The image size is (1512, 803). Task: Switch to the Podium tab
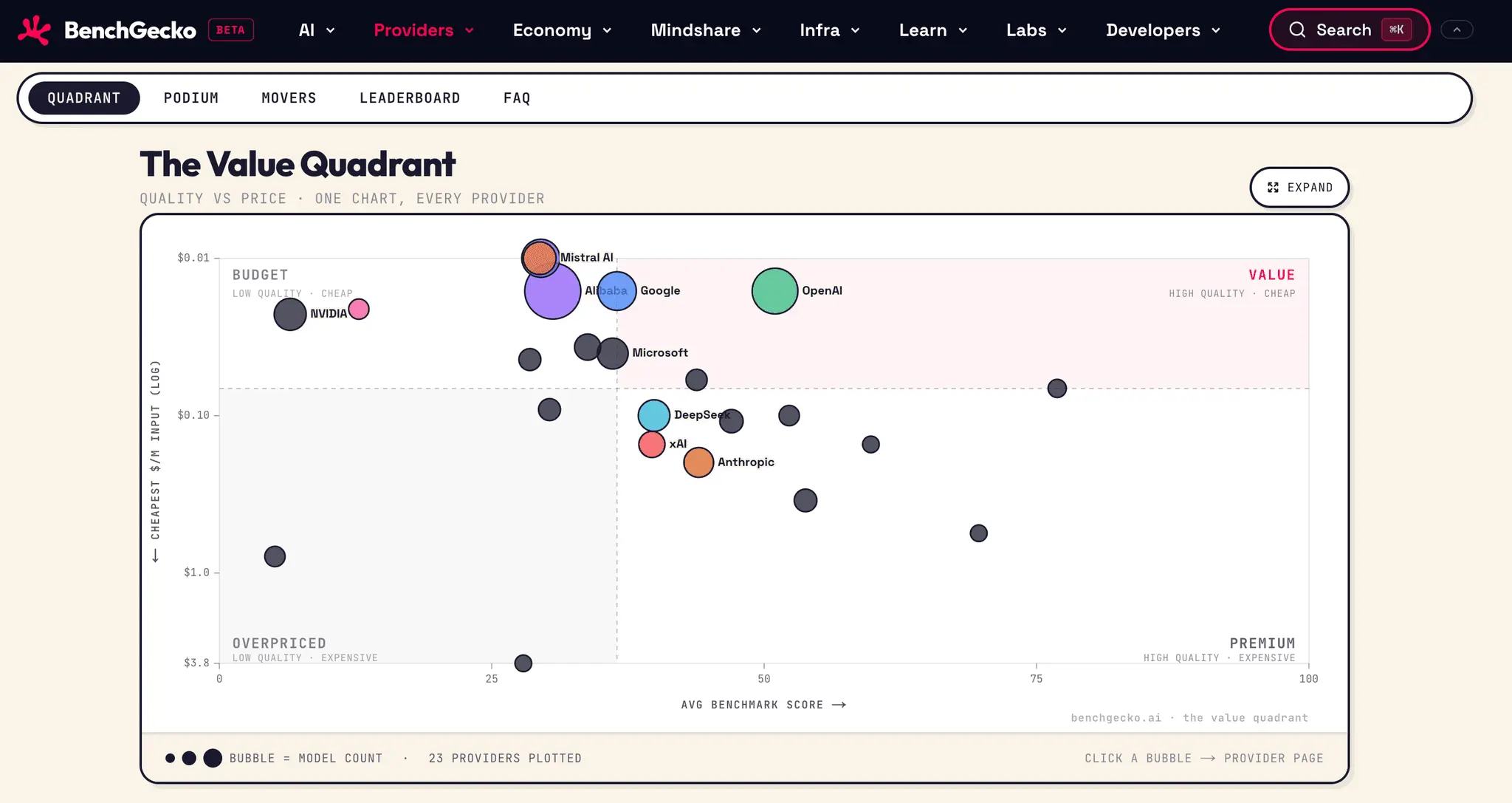pos(191,98)
